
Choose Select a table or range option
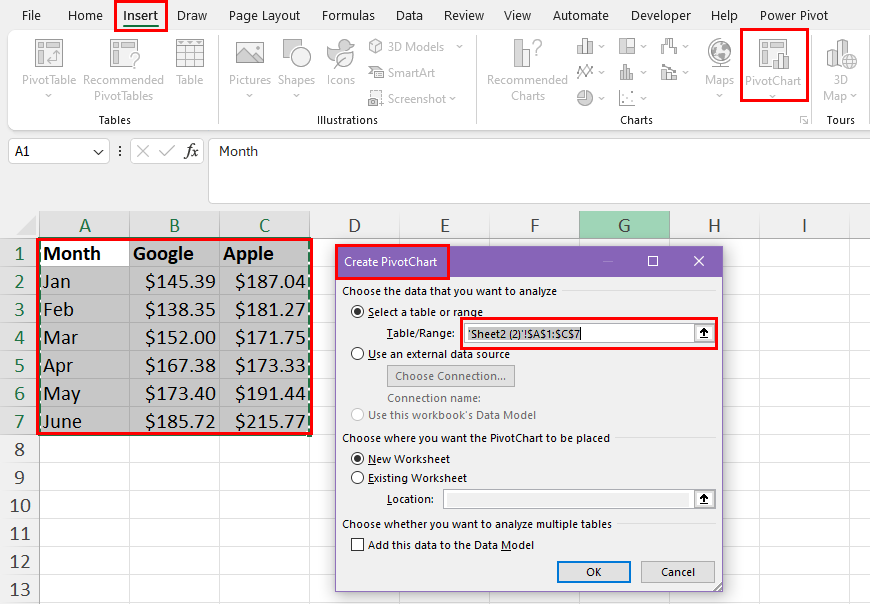(x=358, y=312)
